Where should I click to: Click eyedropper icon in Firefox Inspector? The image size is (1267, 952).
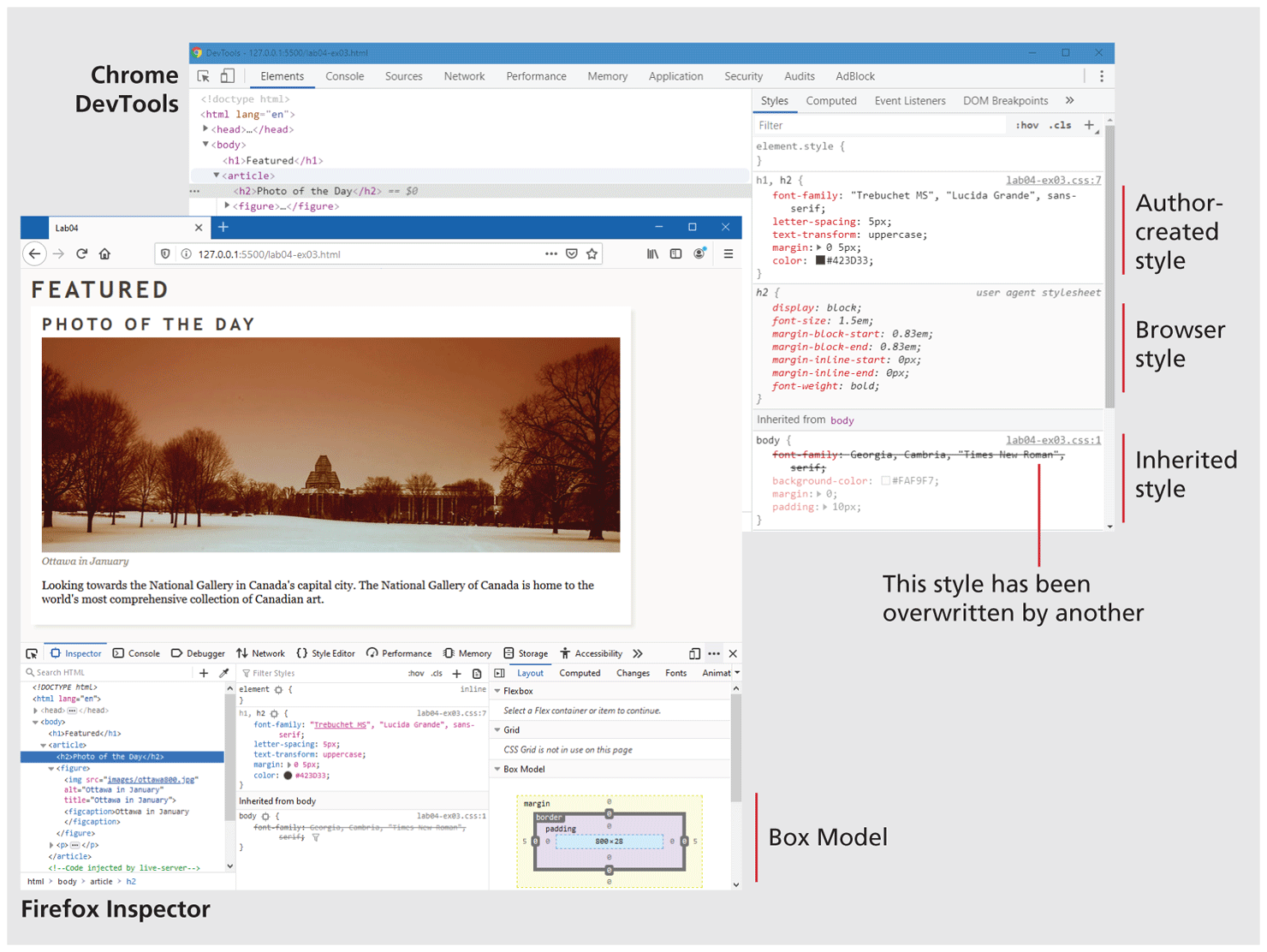click(224, 673)
